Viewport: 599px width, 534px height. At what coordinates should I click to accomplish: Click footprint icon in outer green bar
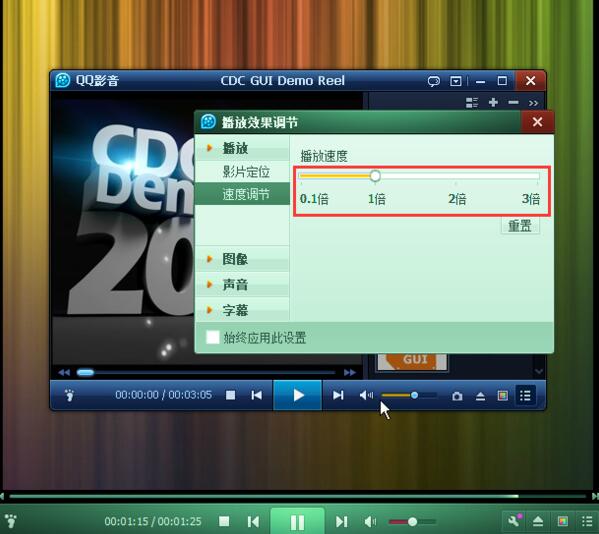[11, 520]
